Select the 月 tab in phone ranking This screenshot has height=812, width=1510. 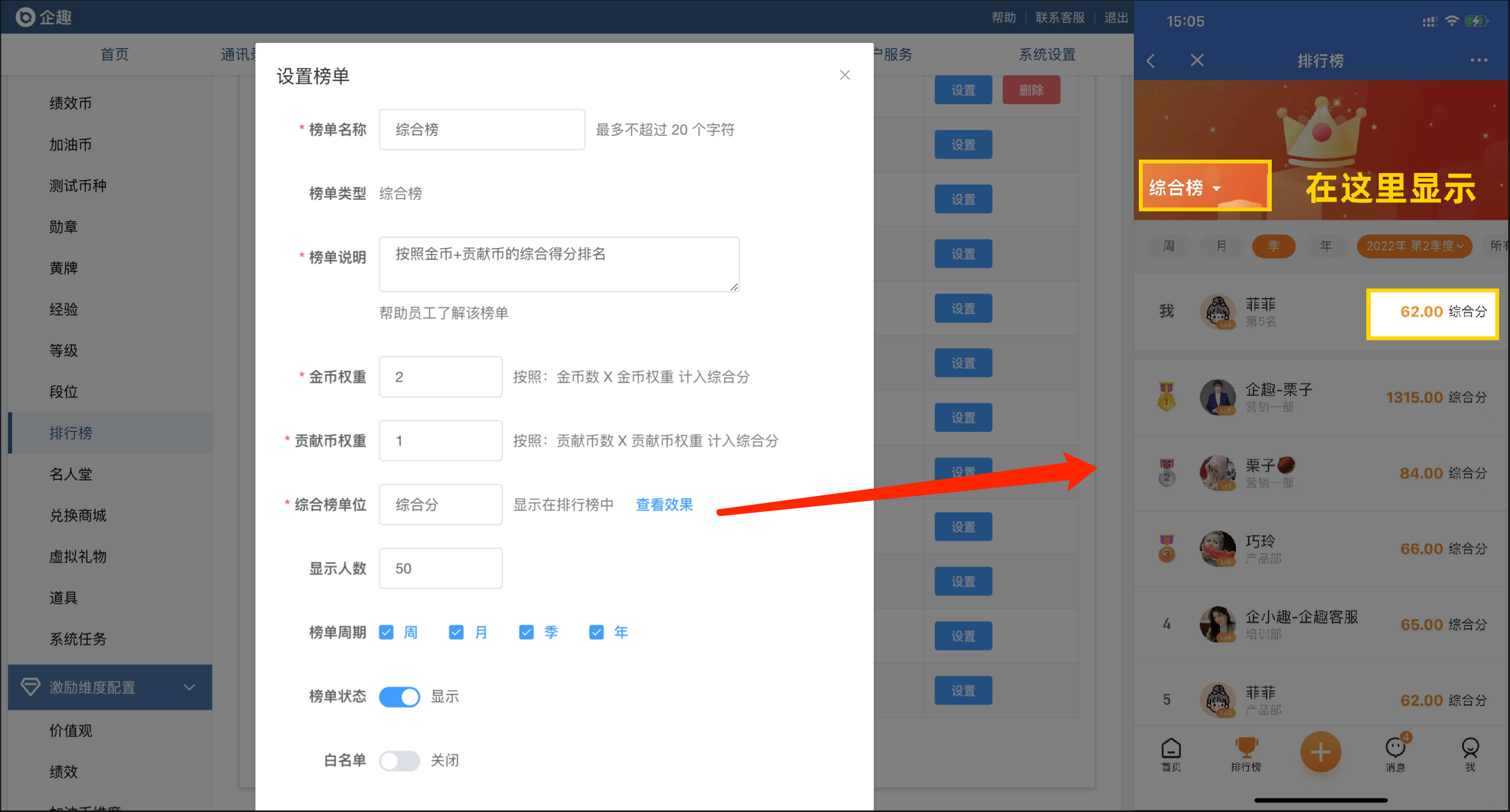(1221, 246)
